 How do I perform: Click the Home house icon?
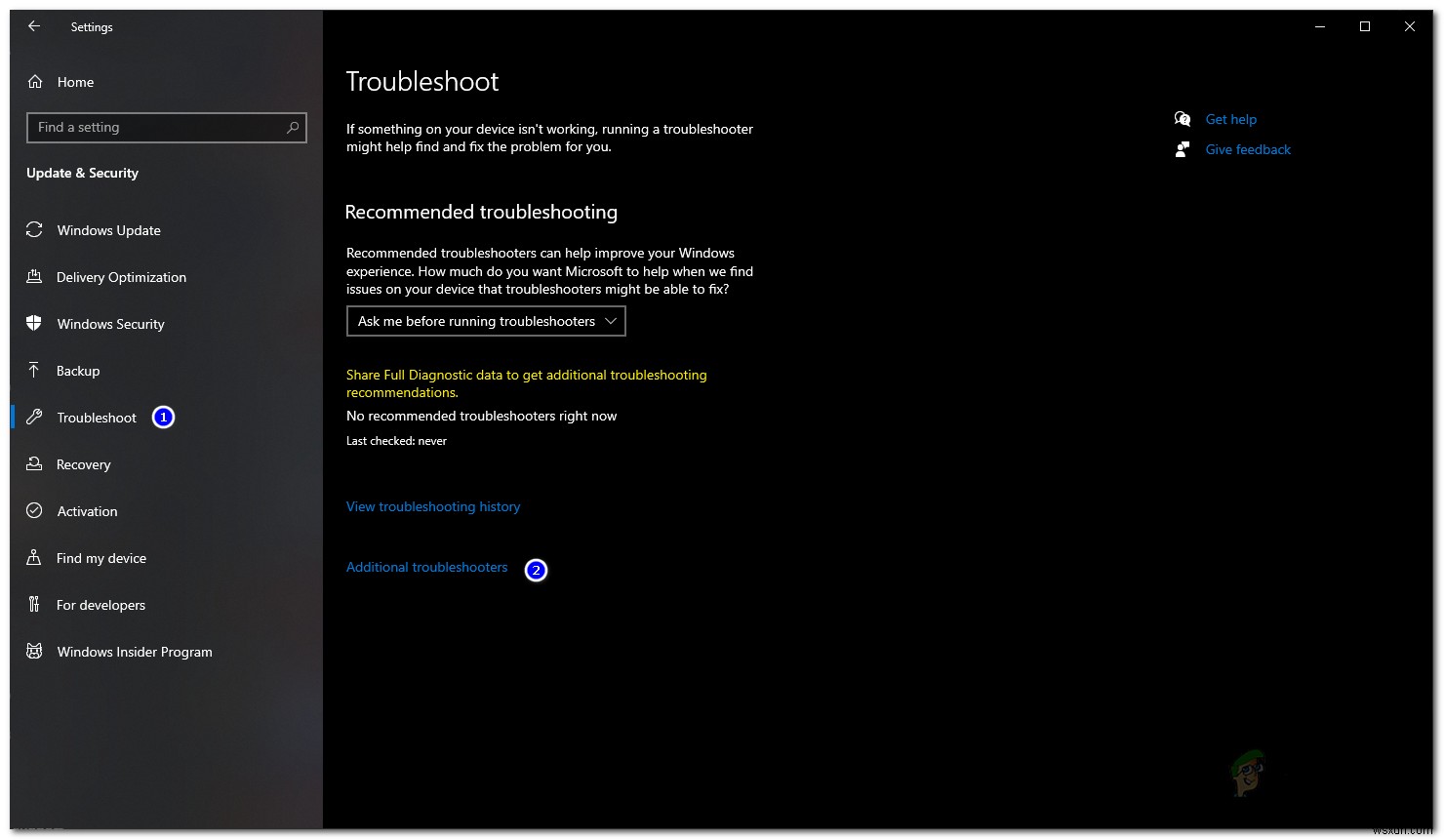point(34,81)
